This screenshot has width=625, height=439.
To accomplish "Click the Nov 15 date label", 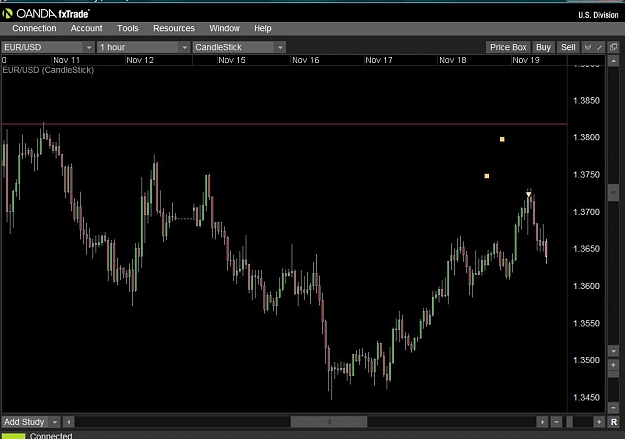I will (x=232, y=60).
